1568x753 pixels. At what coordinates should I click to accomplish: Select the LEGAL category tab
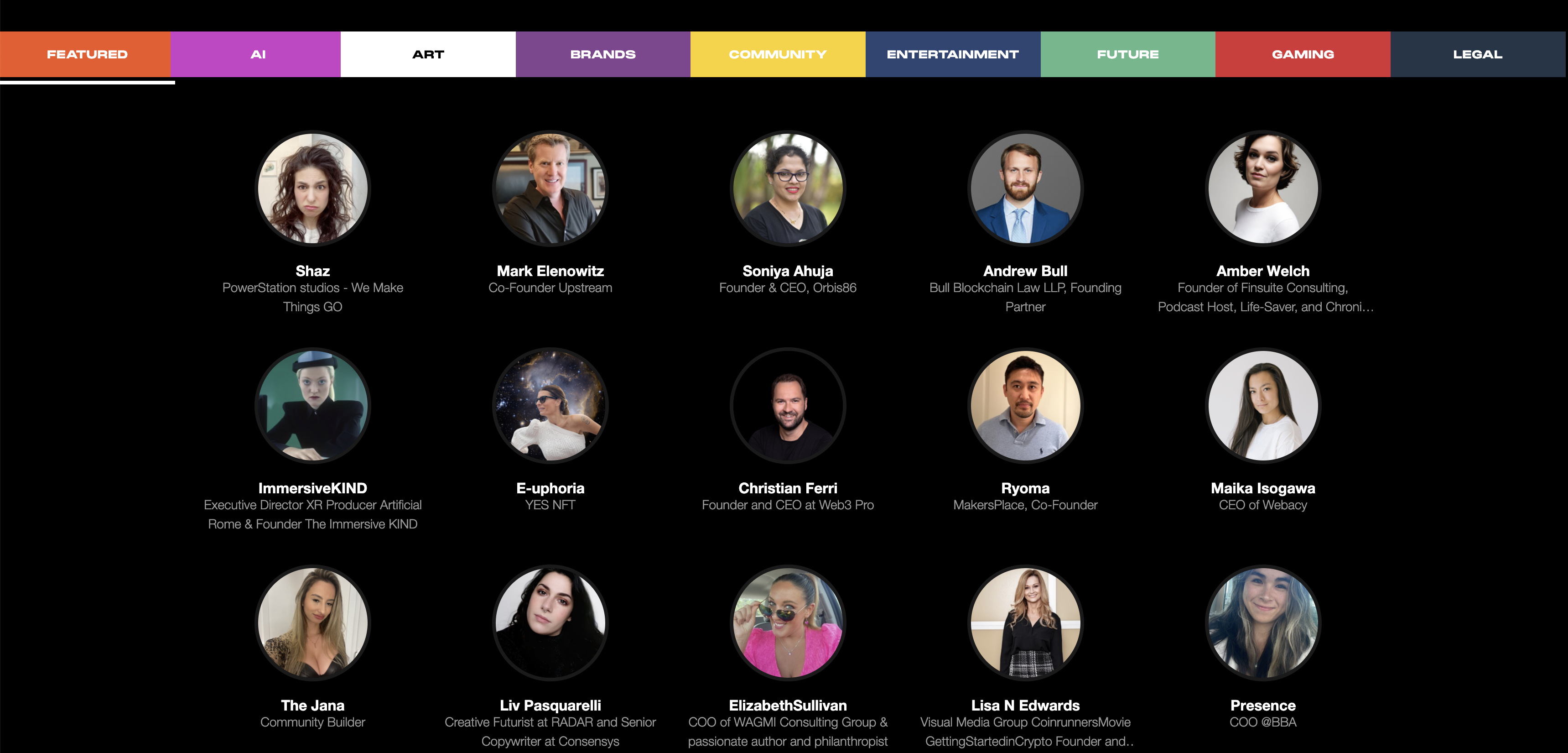[x=1477, y=53]
